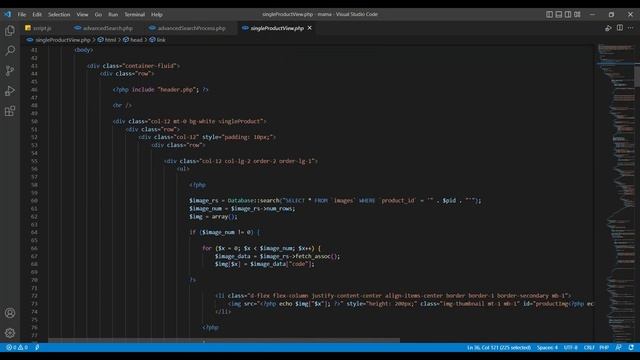The width and height of the screenshot is (640, 360).
Task: Open editor More Actions ellipsis
Action: pos(631,28)
